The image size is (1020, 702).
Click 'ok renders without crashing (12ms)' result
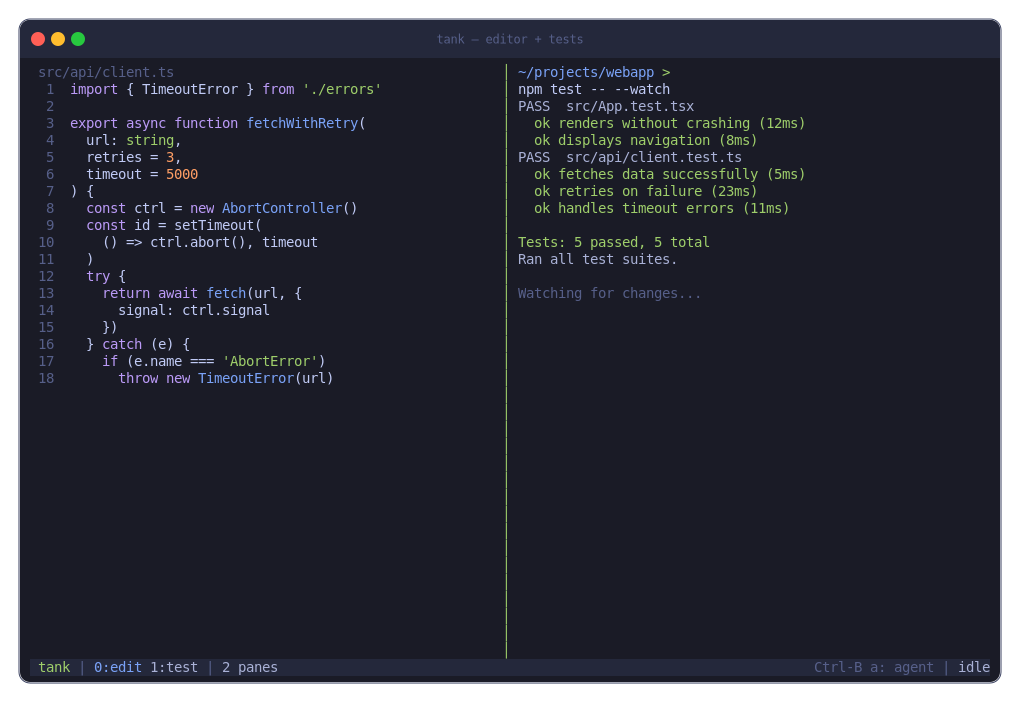tap(669, 123)
